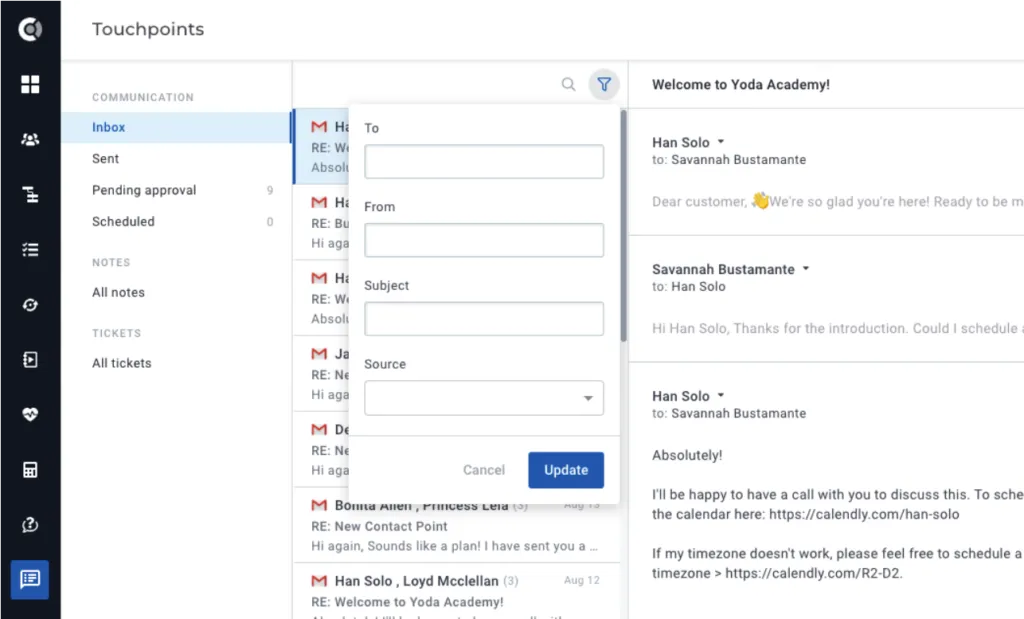Toggle the filter funnel icon
Viewport: 1024px width, 619px height.
(x=604, y=84)
